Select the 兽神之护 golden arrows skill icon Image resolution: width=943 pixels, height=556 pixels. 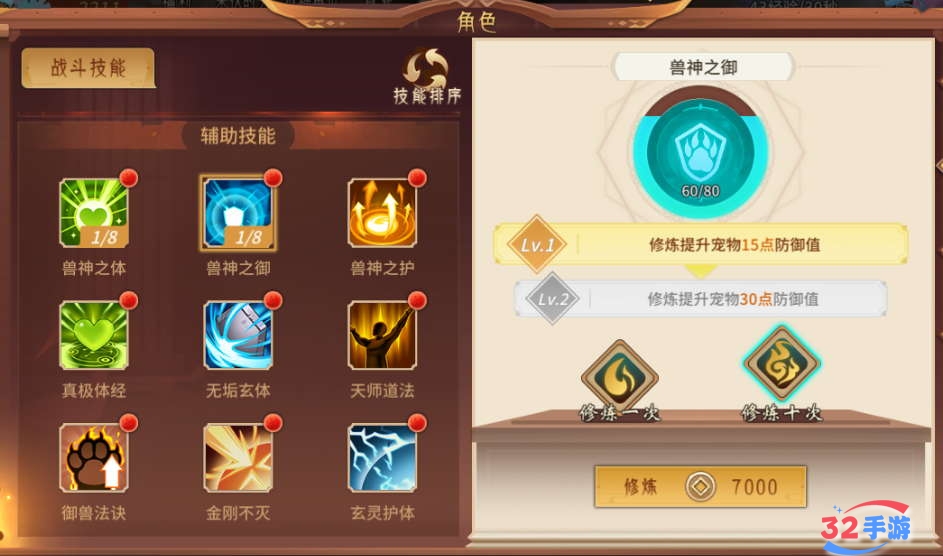coord(382,213)
